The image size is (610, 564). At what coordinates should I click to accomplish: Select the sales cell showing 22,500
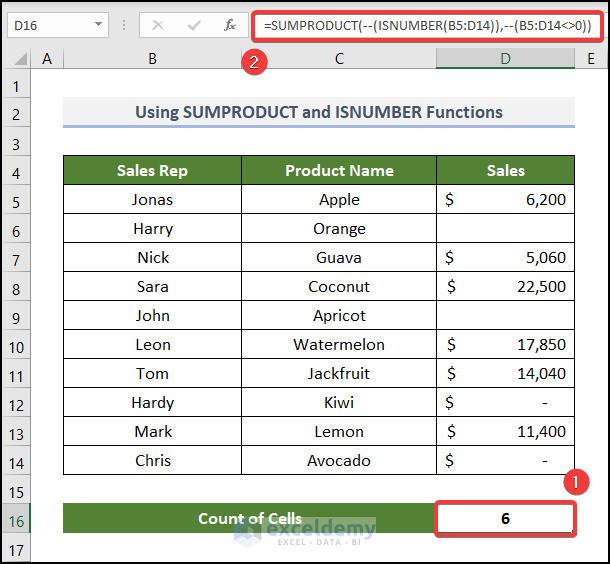(505, 287)
